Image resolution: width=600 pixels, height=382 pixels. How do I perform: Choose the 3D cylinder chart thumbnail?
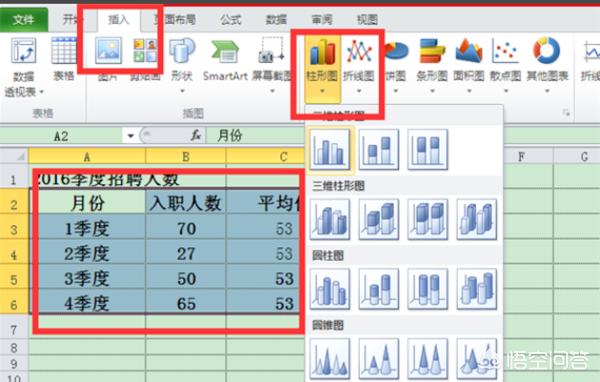coord(477,289)
